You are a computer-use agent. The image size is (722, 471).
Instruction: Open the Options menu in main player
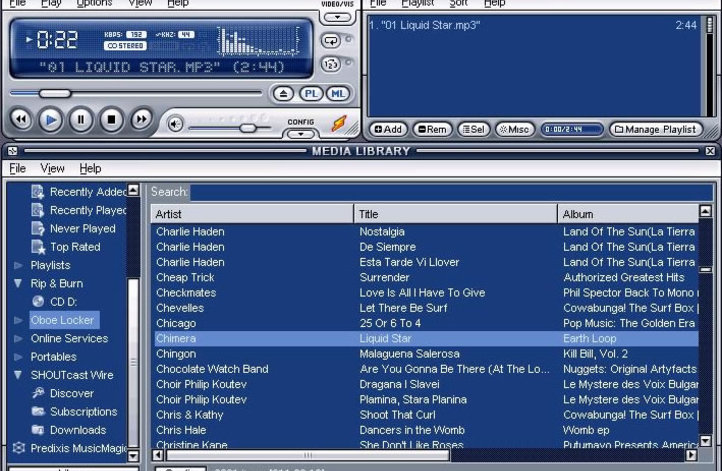click(x=94, y=4)
